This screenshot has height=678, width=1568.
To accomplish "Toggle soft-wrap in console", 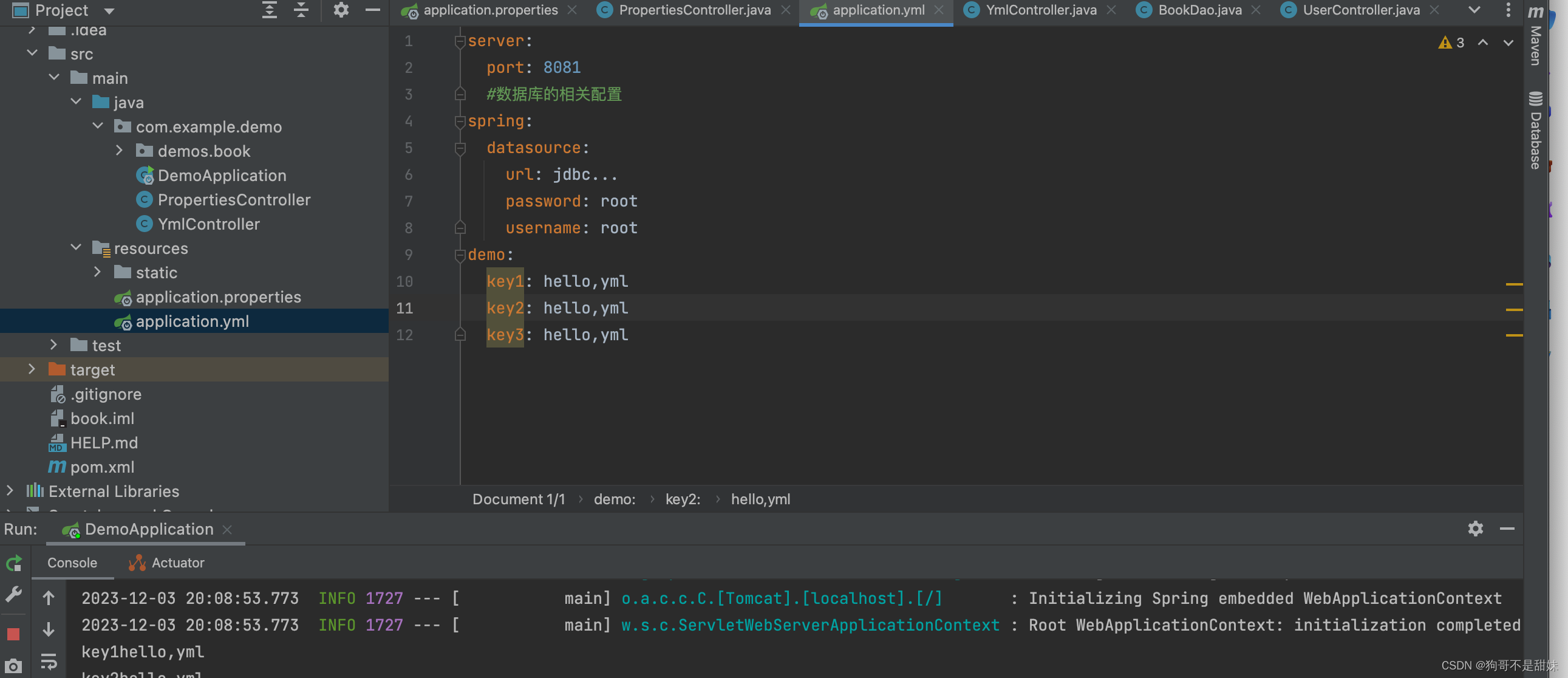I will [x=49, y=661].
